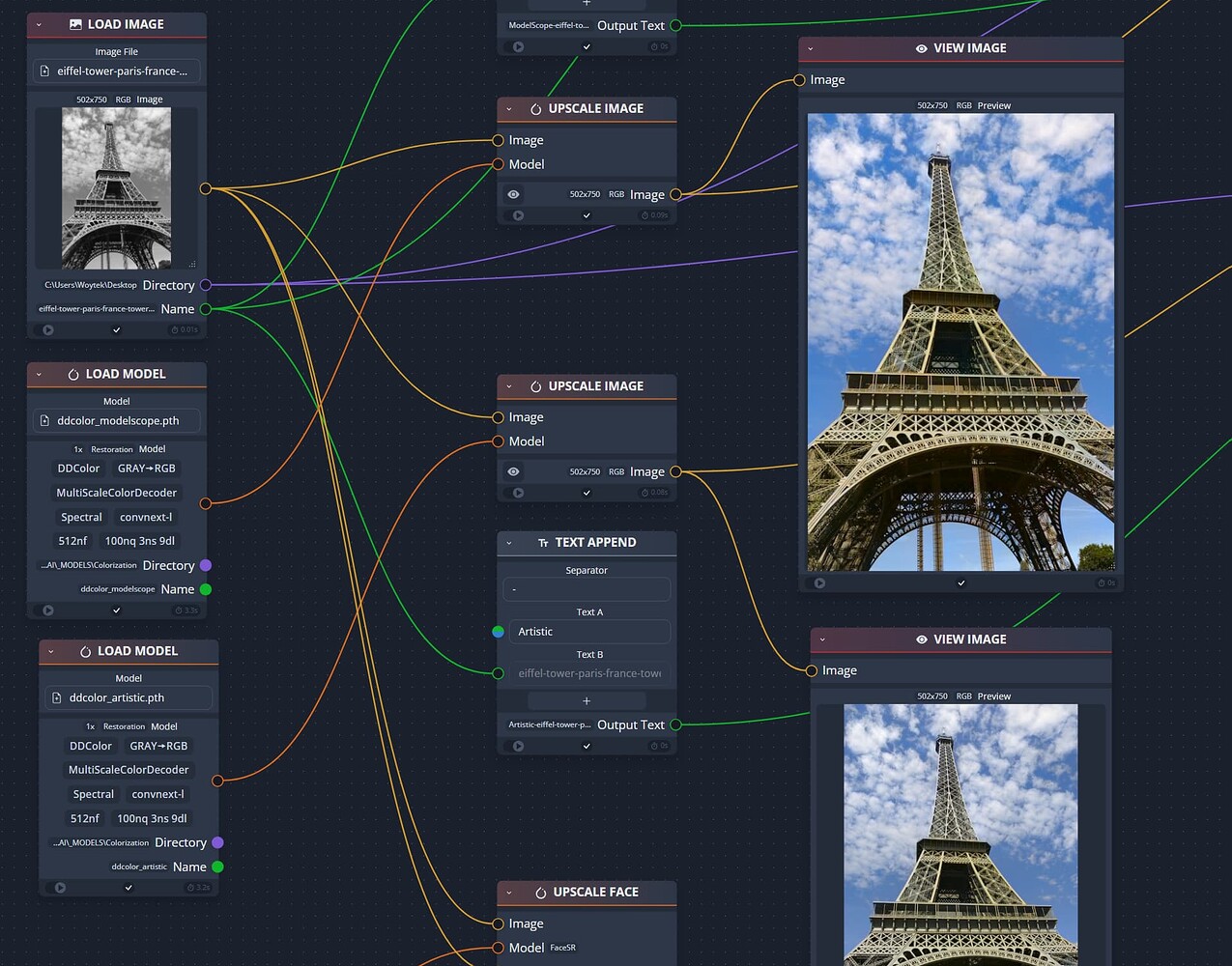This screenshot has height=966, width=1232.
Task: Click the grayscale Eiffel Tower thumbnail in Load Image
Action: click(116, 187)
